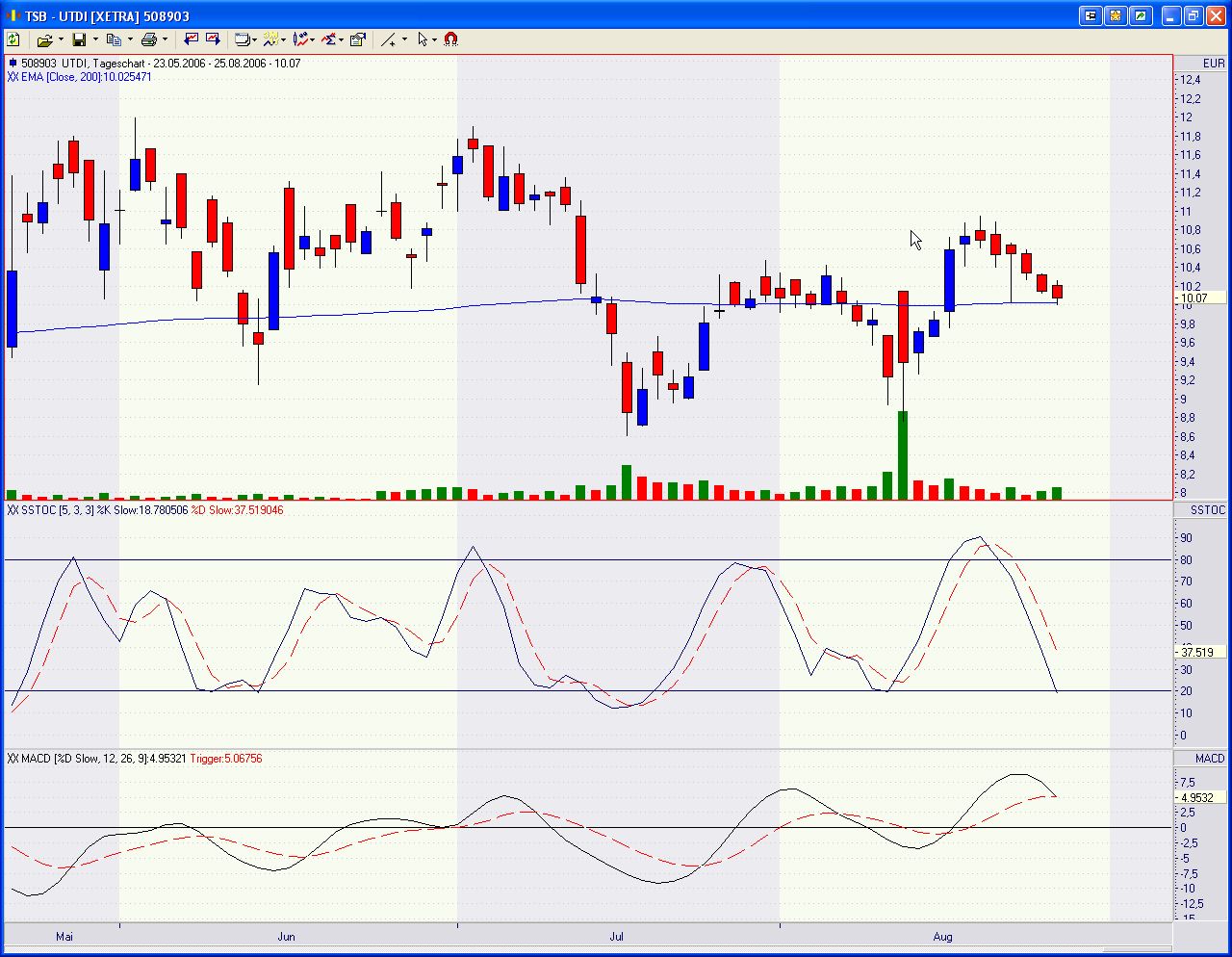Click the XX marker before SSTOC label

(13, 510)
